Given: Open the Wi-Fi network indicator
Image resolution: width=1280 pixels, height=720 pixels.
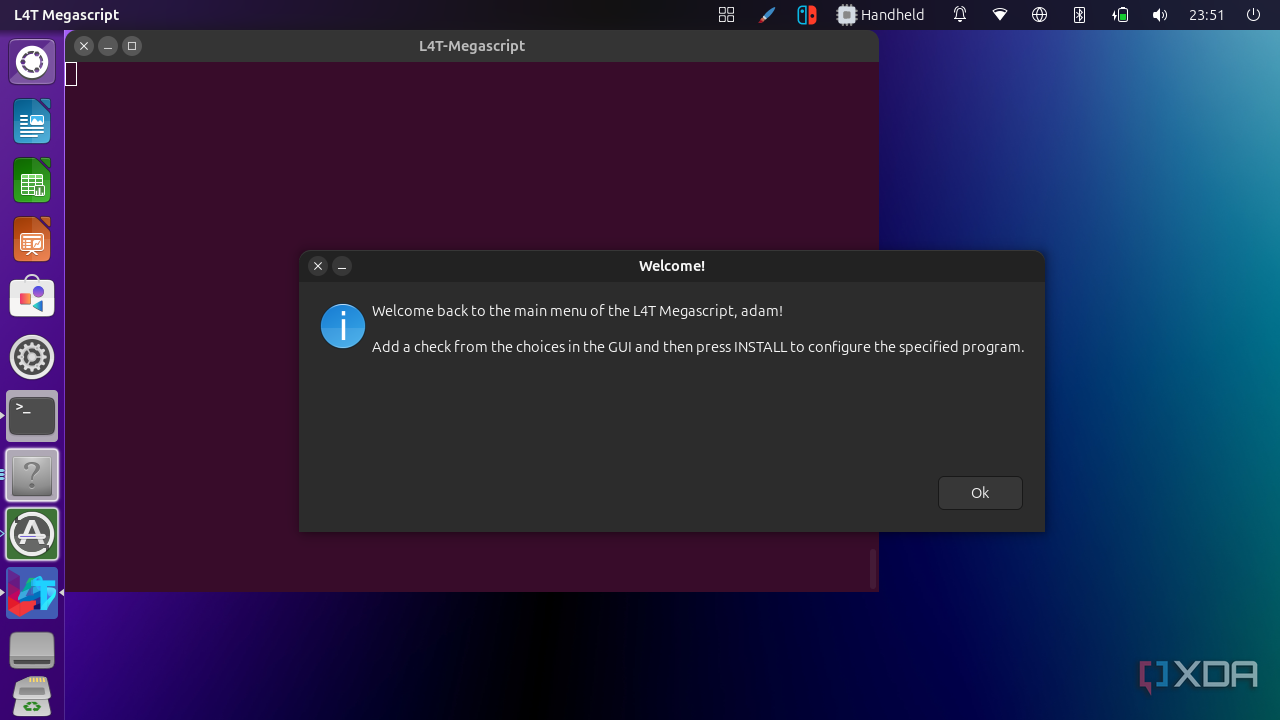Looking at the screenshot, I should 1000,15.
